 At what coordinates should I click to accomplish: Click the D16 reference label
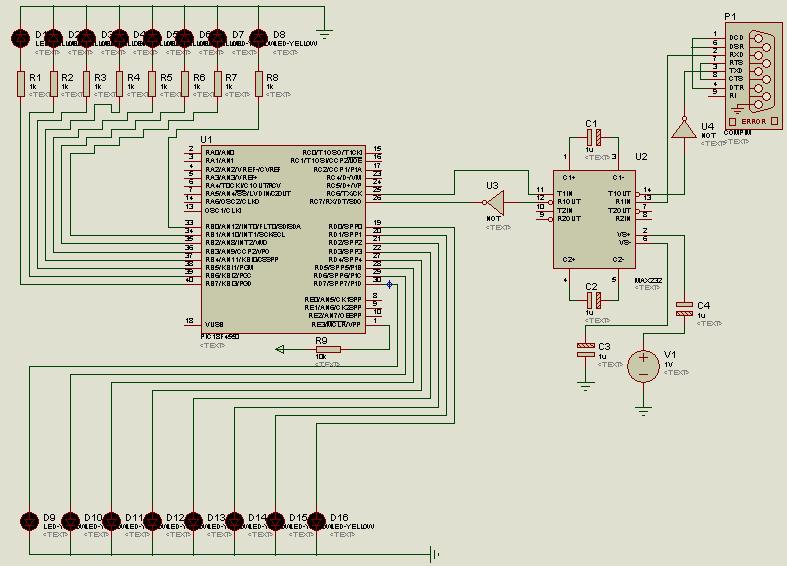click(339, 517)
